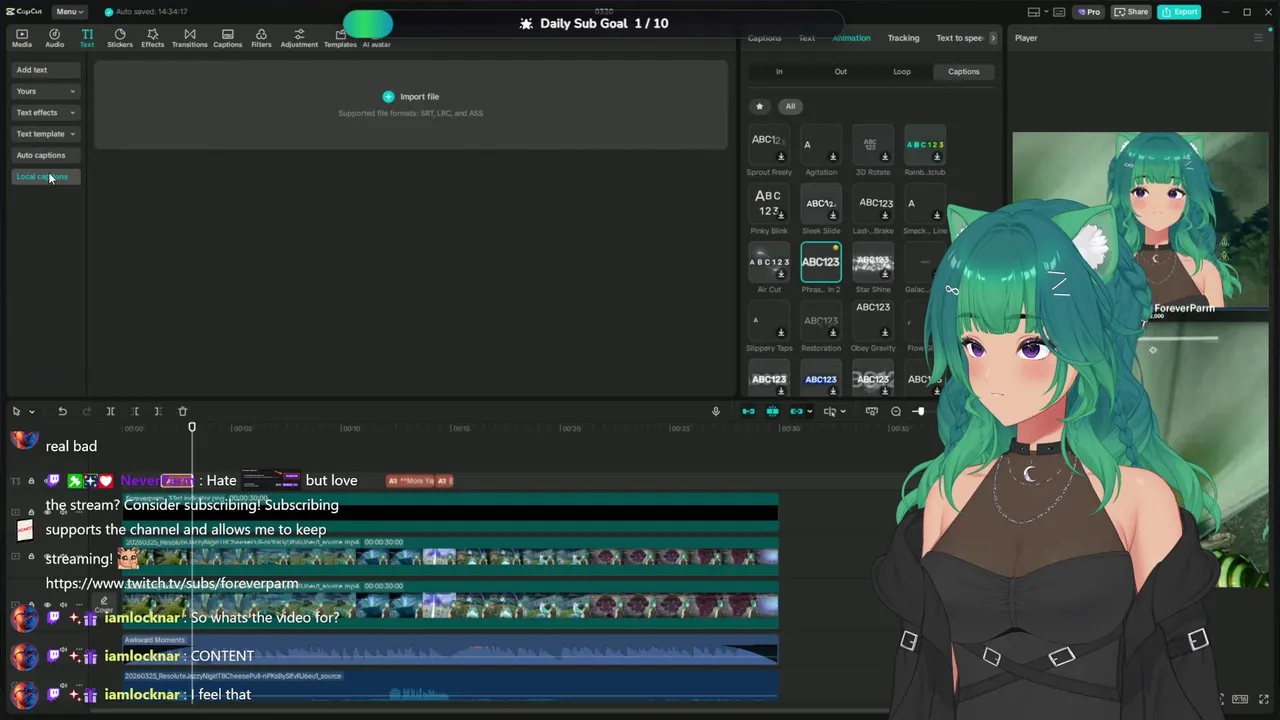Viewport: 1280px width, 720px height.
Task: Download the 3D Rotate animation
Action: [x=885, y=157]
